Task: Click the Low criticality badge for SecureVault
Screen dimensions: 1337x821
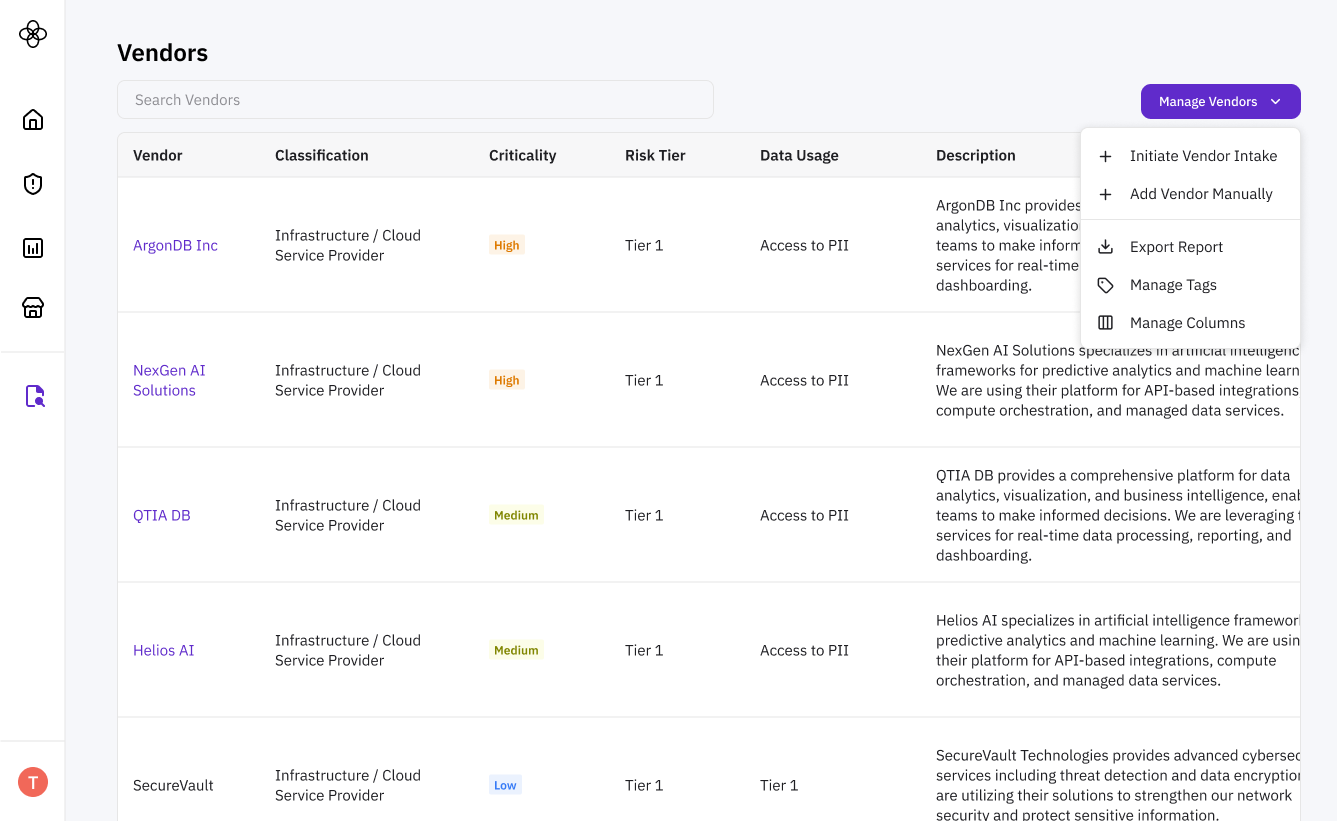Action: [x=505, y=785]
